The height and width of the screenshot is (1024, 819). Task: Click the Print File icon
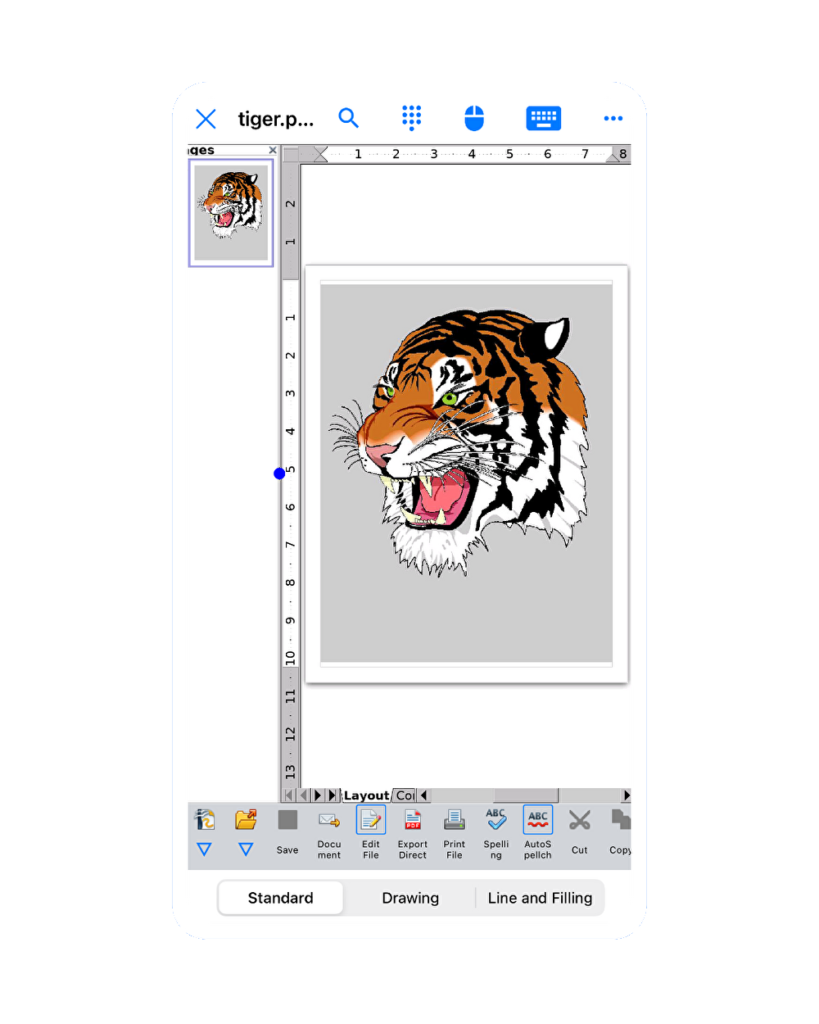point(454,821)
